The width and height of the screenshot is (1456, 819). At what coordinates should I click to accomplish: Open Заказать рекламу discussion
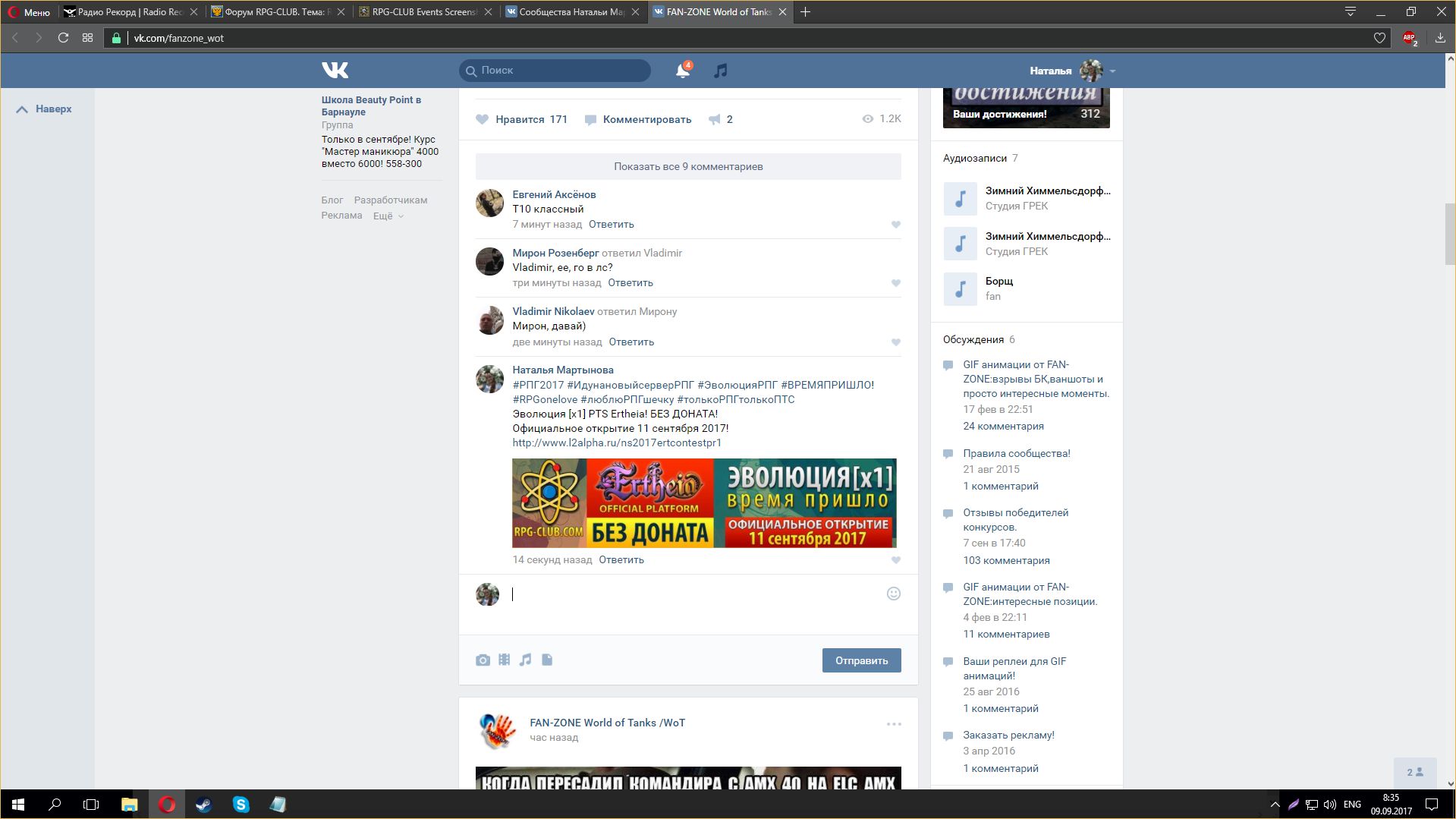(x=1008, y=736)
